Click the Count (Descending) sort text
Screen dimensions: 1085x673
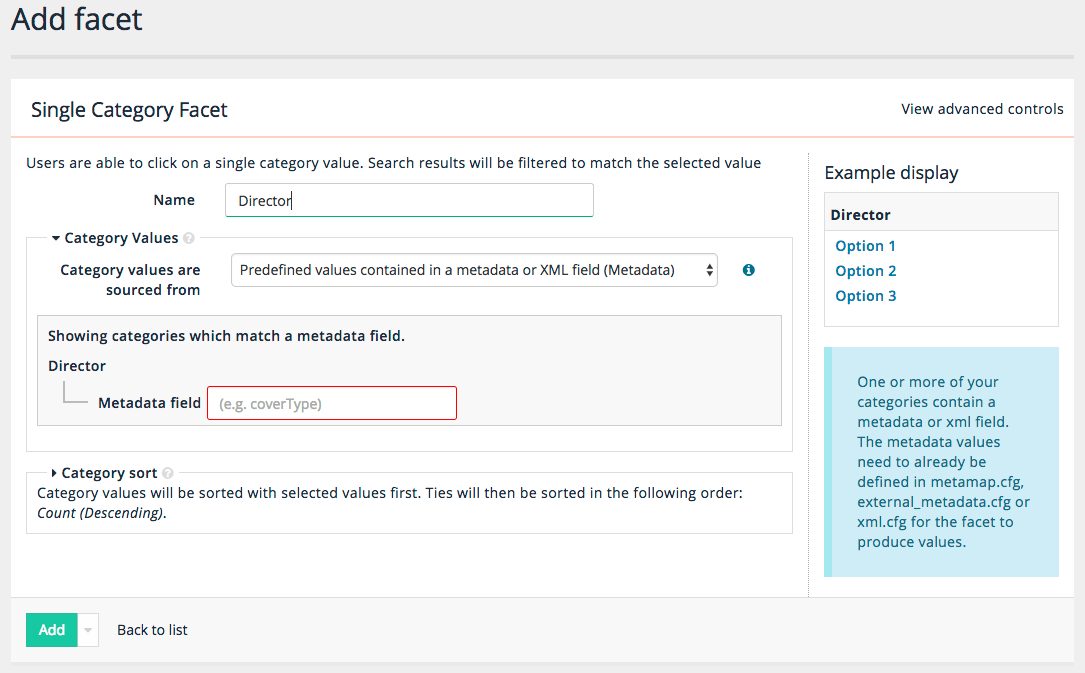pyautogui.click(x=100, y=513)
